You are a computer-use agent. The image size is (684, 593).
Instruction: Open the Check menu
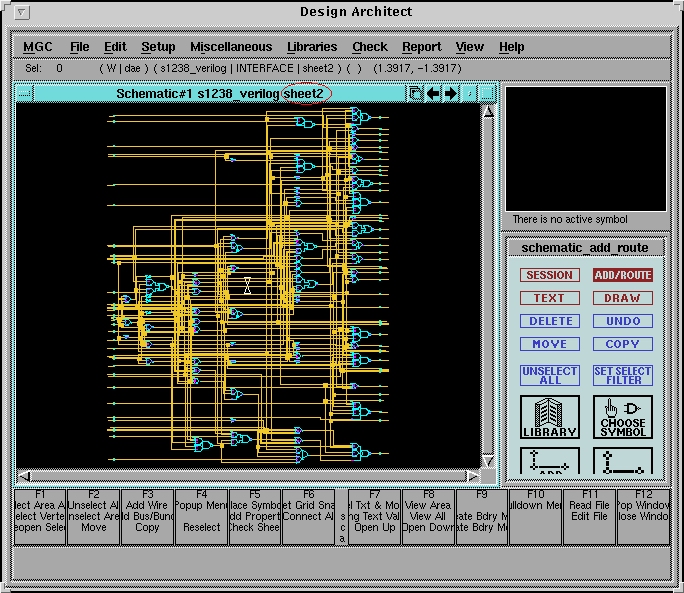[x=369, y=47]
